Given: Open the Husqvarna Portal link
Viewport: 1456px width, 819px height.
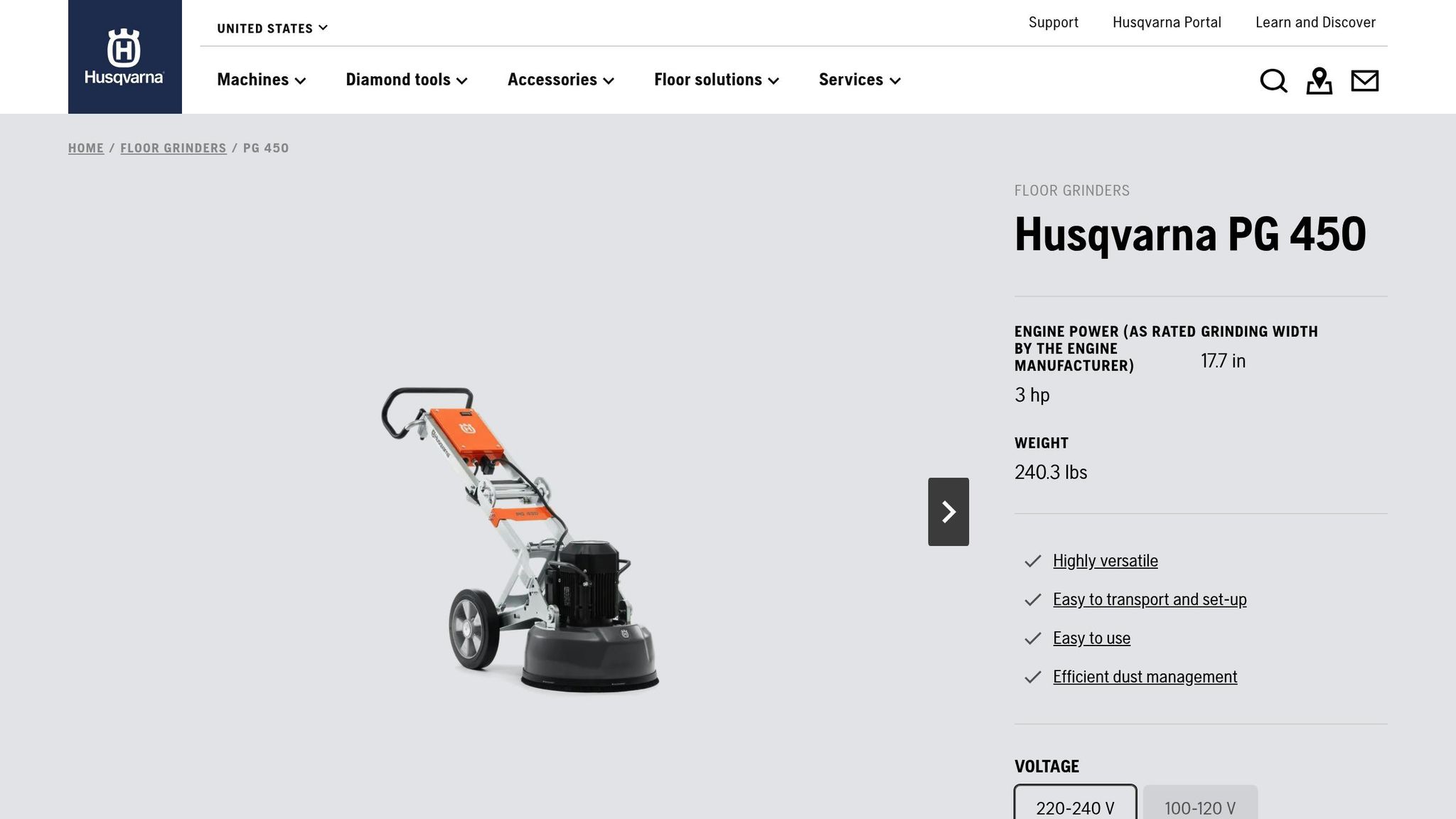Looking at the screenshot, I should (x=1166, y=22).
